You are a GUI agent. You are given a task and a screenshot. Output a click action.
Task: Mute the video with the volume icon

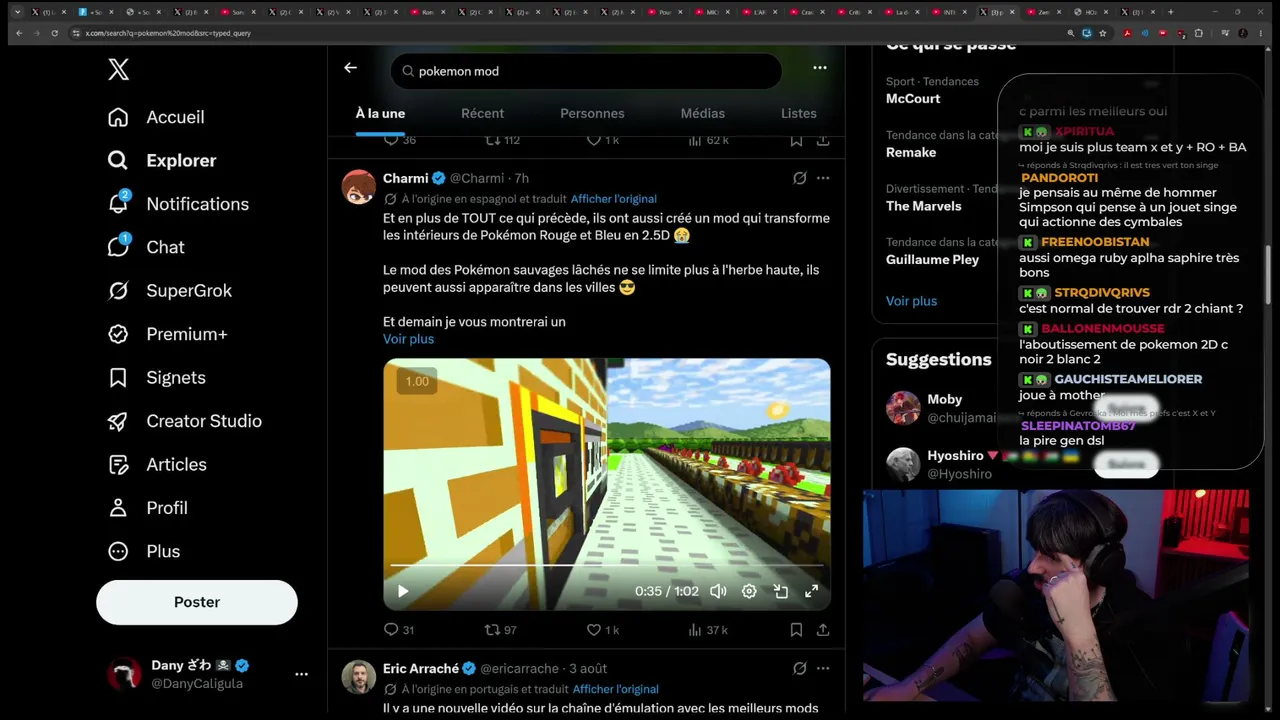click(x=718, y=591)
